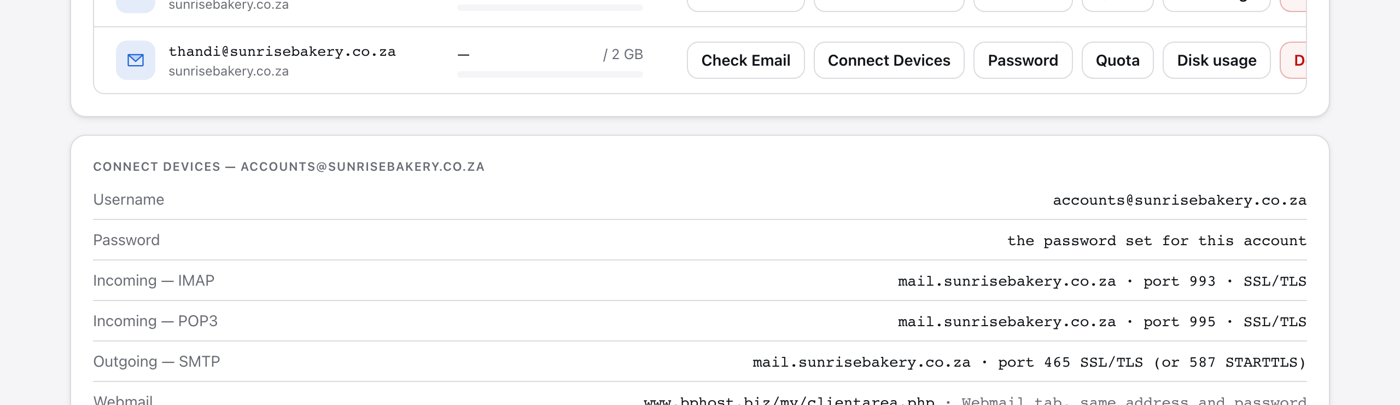The height and width of the screenshot is (405, 1400).
Task: Click the 'Incoming — POP3' label
Action: (x=155, y=321)
